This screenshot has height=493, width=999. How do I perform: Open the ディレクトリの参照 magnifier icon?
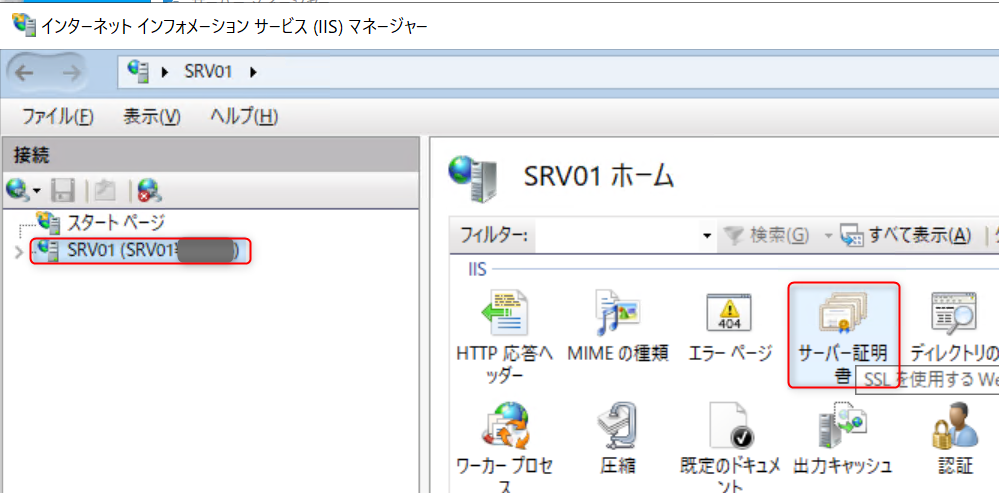click(953, 313)
